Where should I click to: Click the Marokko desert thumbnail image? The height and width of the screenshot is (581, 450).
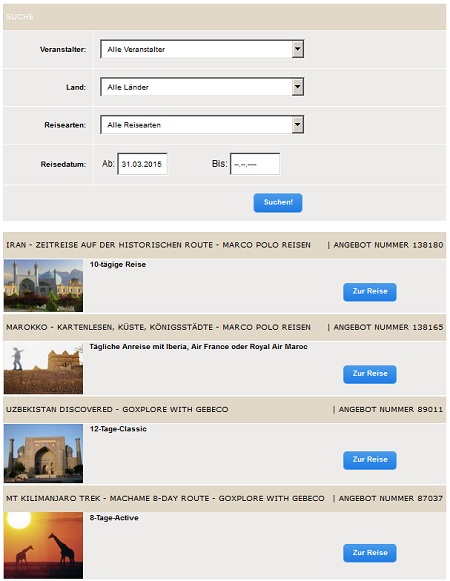(x=43, y=368)
